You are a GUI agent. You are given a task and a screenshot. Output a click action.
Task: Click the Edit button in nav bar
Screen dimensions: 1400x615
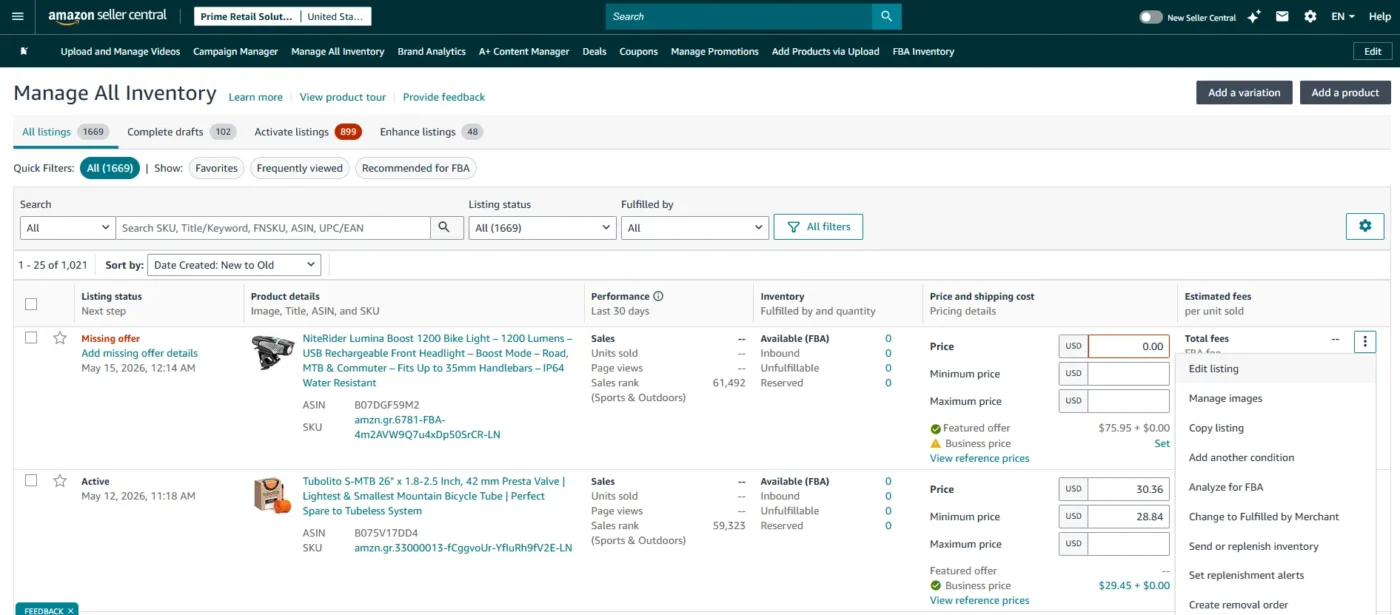pos(1373,51)
